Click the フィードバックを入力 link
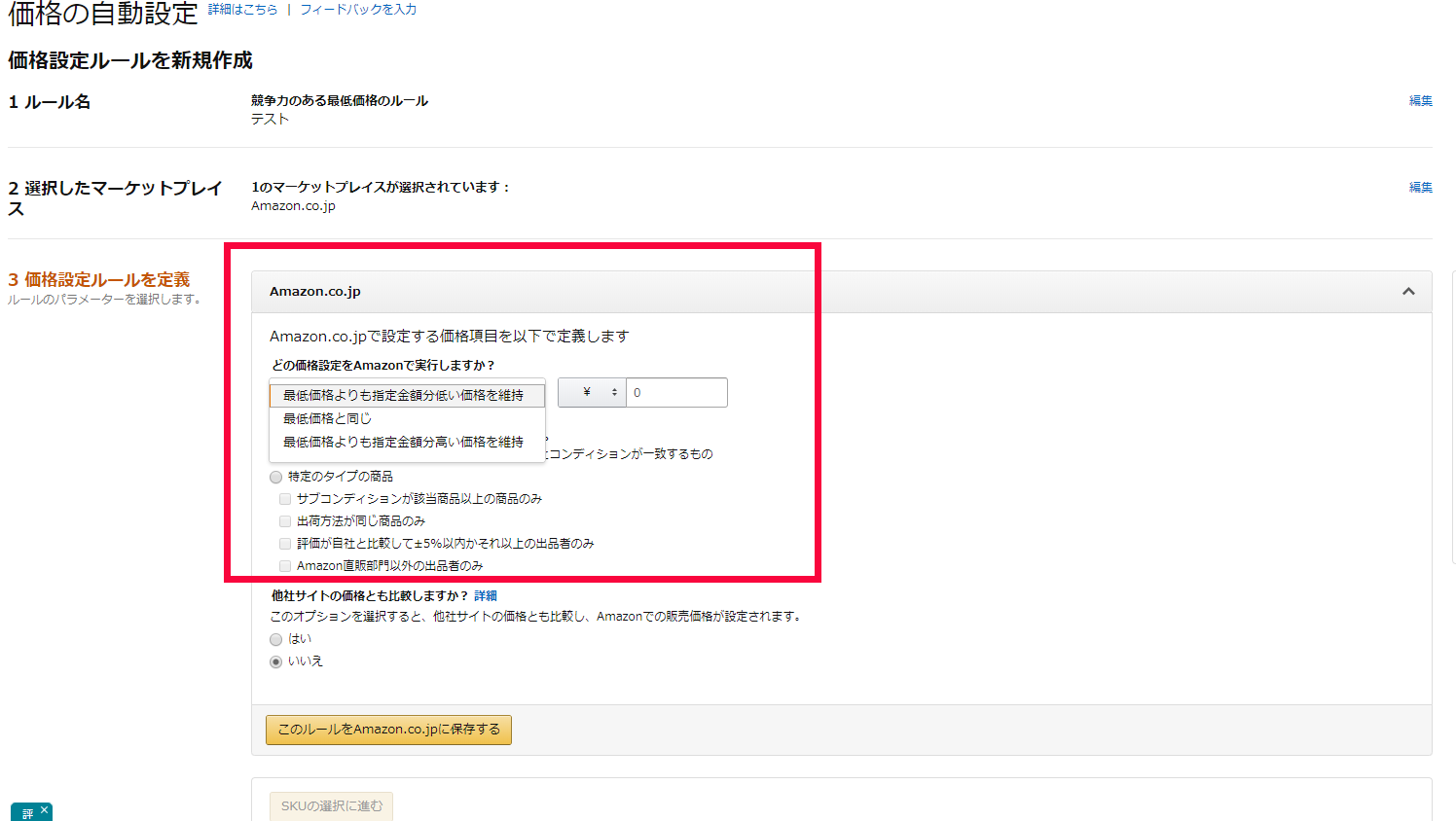Viewport: 1456px width, 821px height. pos(358,10)
